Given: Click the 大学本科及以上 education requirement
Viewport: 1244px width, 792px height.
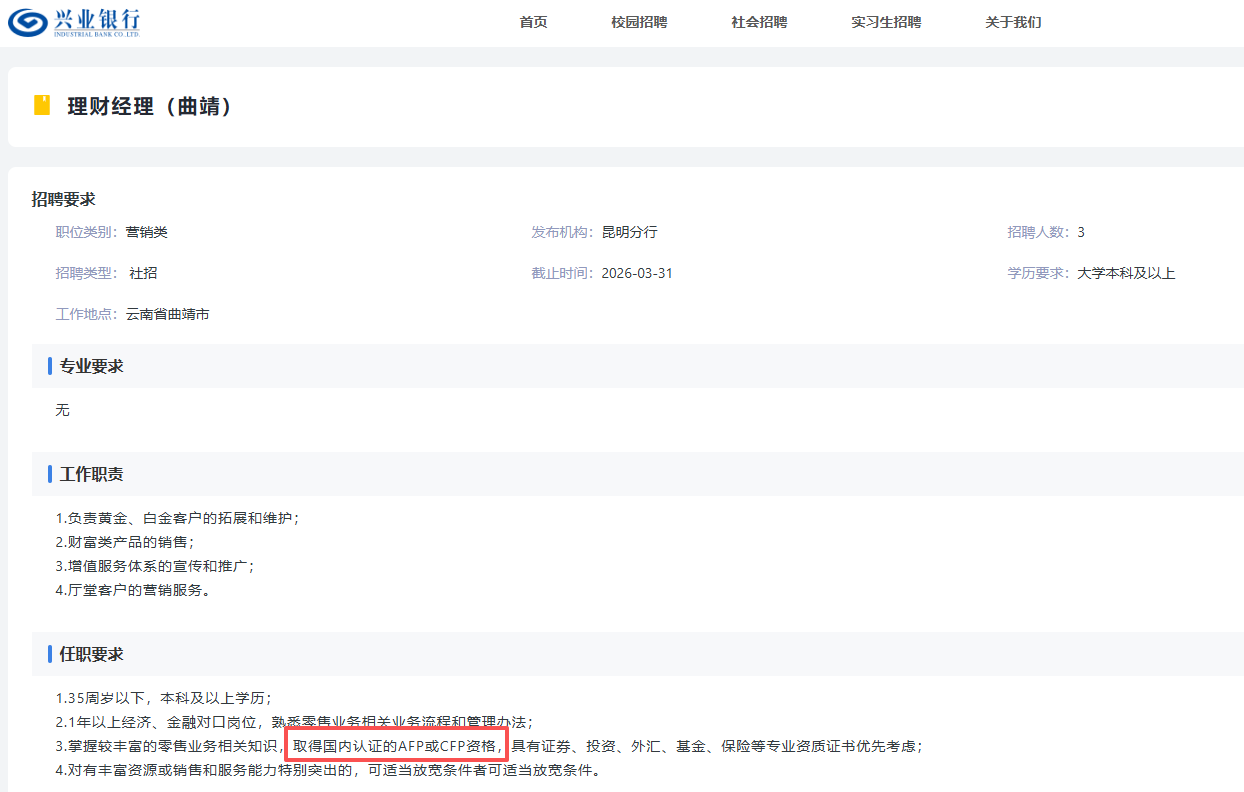Looking at the screenshot, I should point(1126,273).
